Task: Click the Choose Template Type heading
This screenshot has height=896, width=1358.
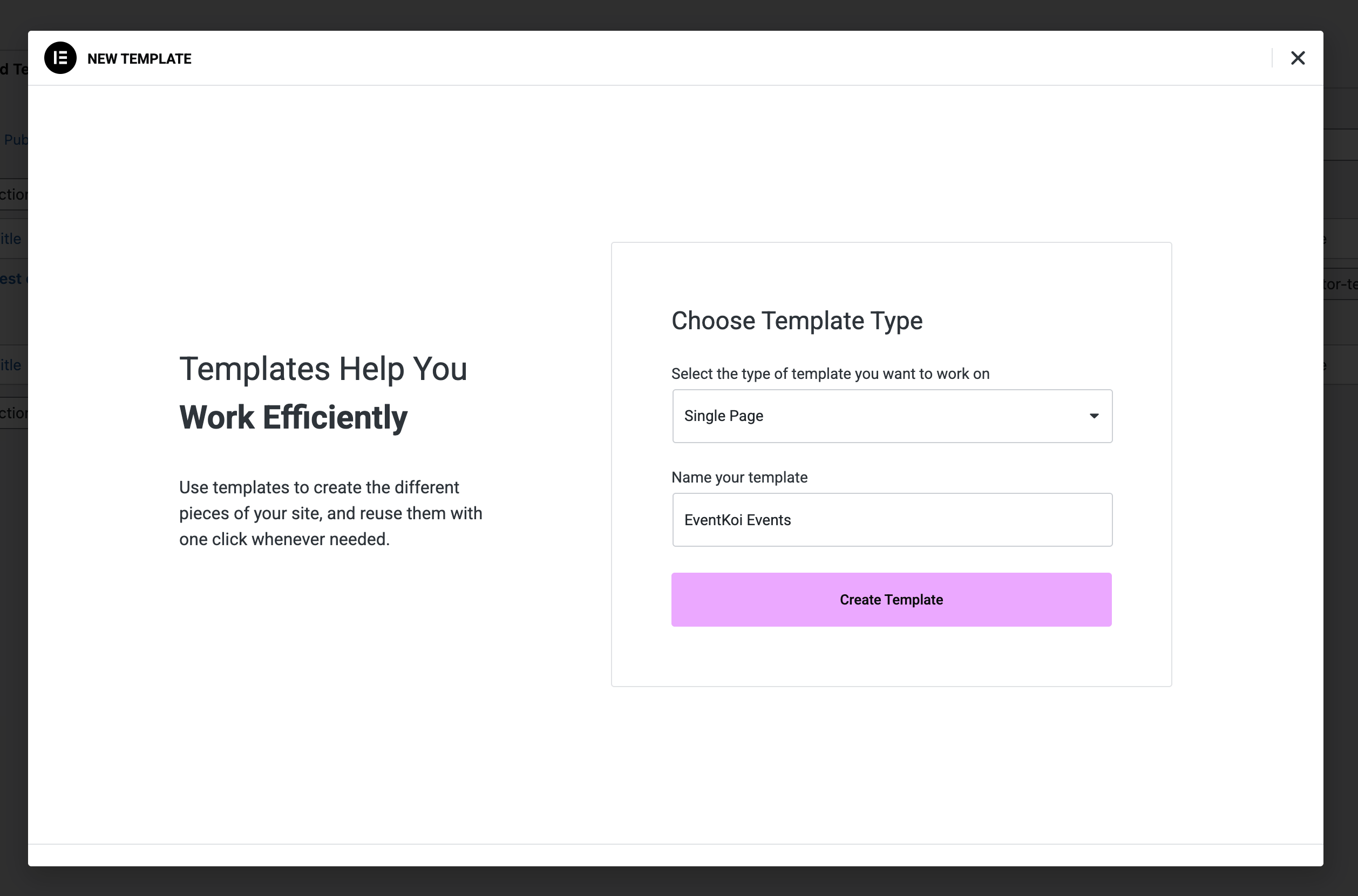Action: pyautogui.click(x=797, y=321)
